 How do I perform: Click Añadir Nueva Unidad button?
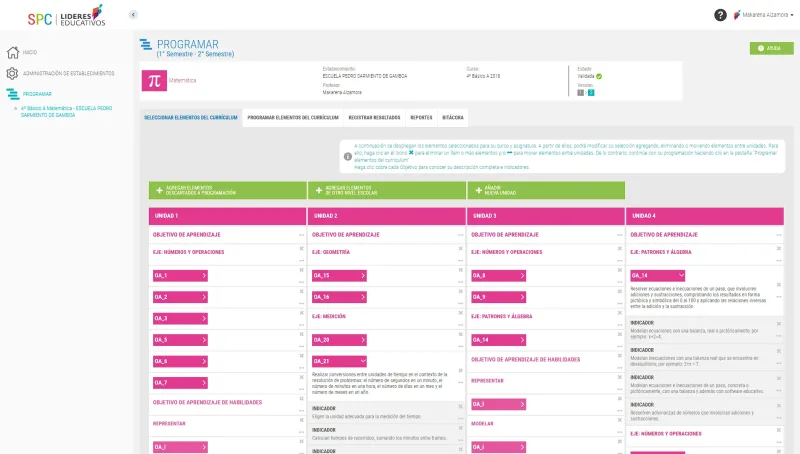coord(546,190)
